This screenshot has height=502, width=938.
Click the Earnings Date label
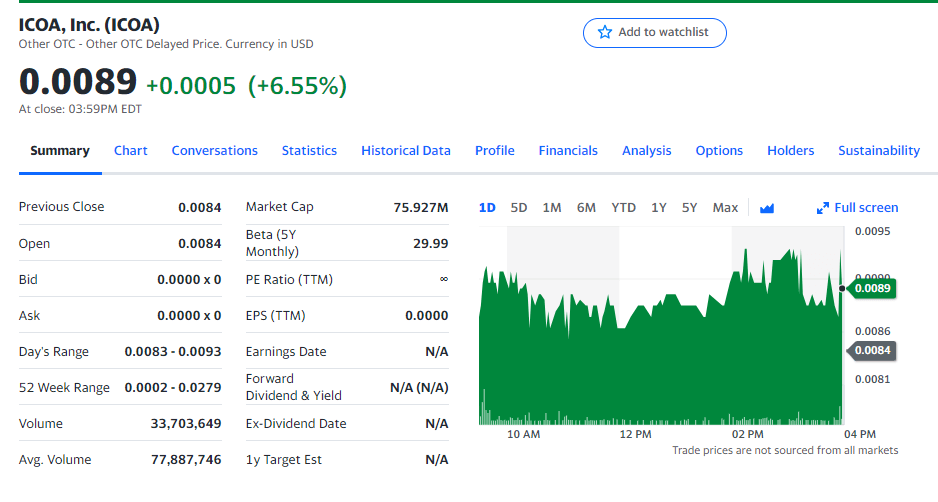pyautogui.click(x=286, y=352)
